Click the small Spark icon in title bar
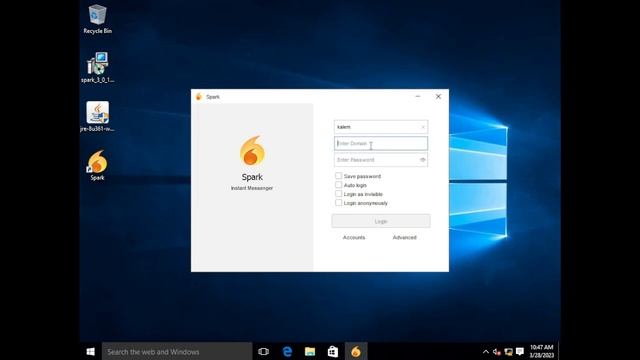640x360 pixels. click(x=199, y=97)
